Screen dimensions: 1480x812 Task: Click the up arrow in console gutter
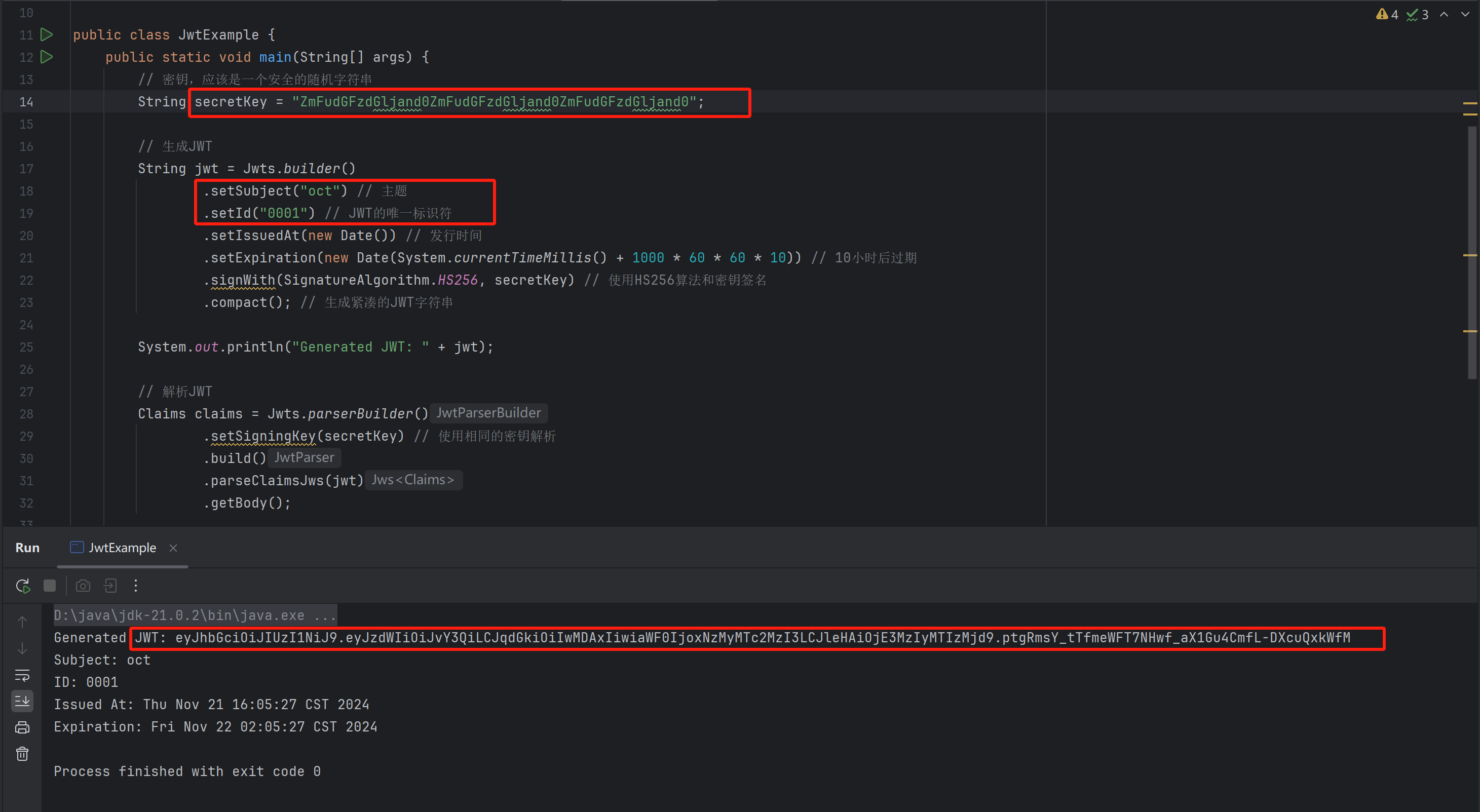(x=22, y=622)
